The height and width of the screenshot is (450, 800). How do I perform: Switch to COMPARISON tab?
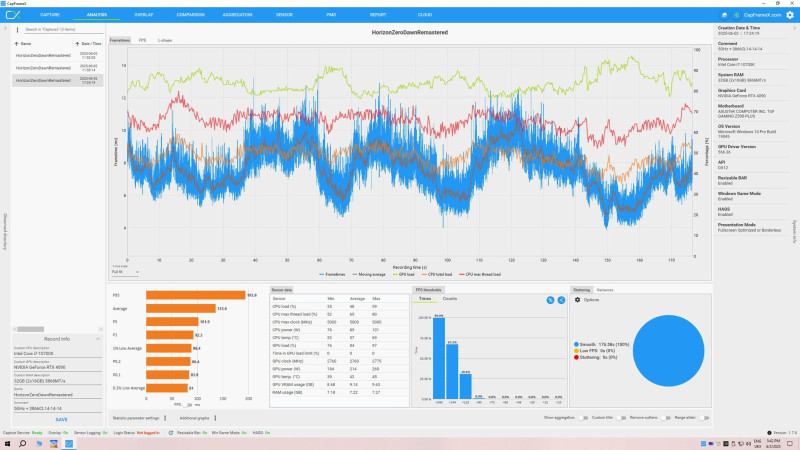190,15
